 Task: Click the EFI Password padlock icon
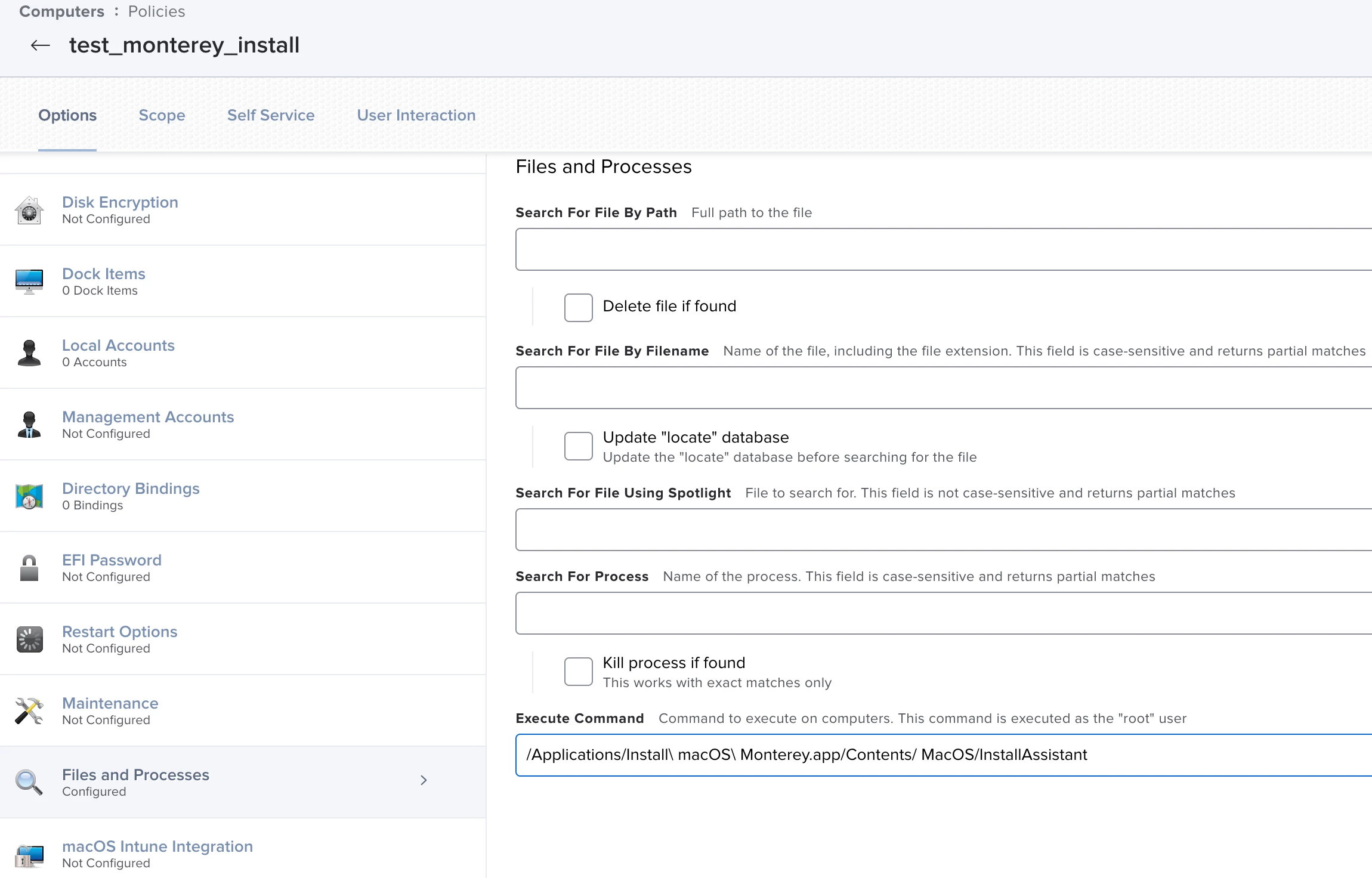29,568
